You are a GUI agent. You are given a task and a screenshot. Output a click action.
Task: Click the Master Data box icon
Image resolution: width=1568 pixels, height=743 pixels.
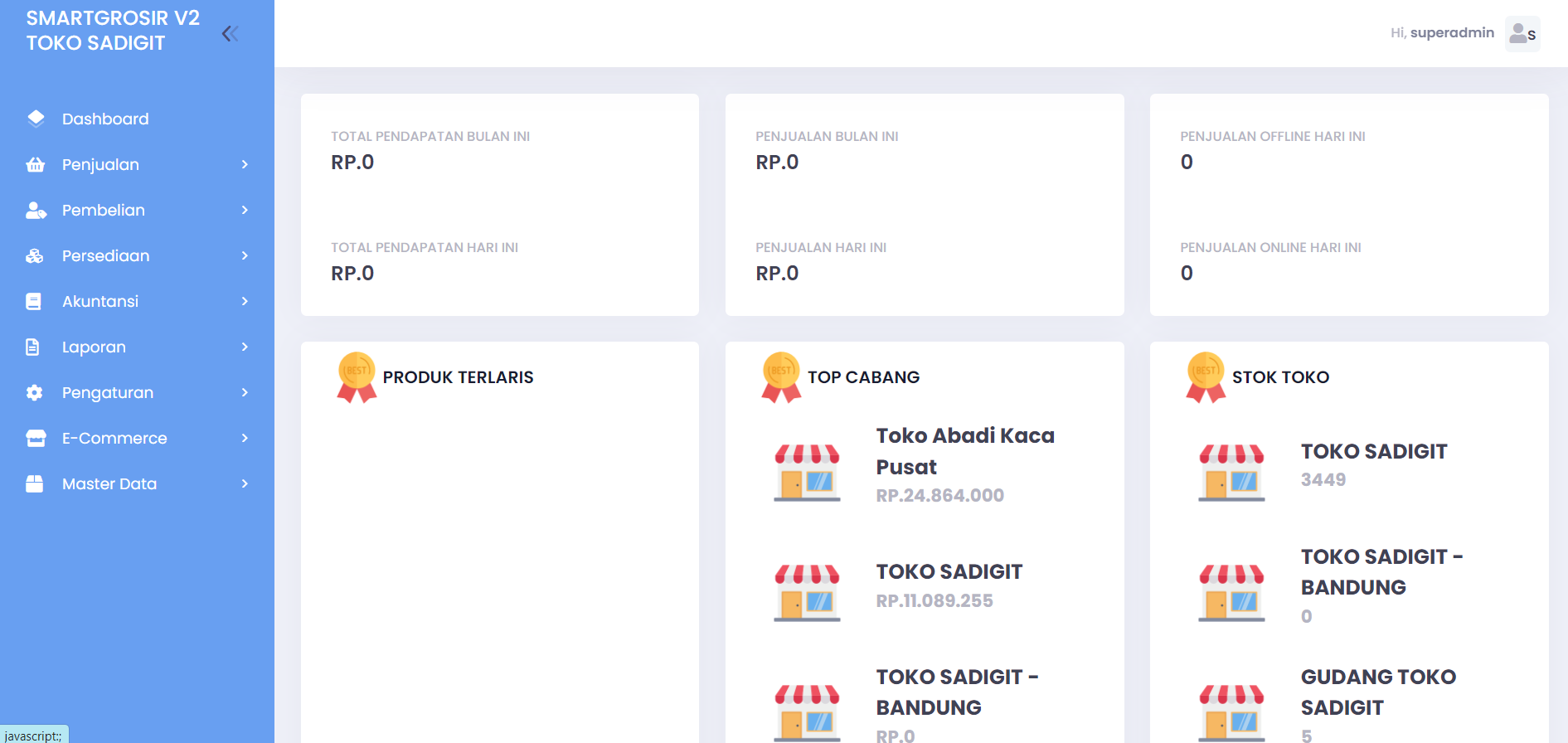(34, 483)
